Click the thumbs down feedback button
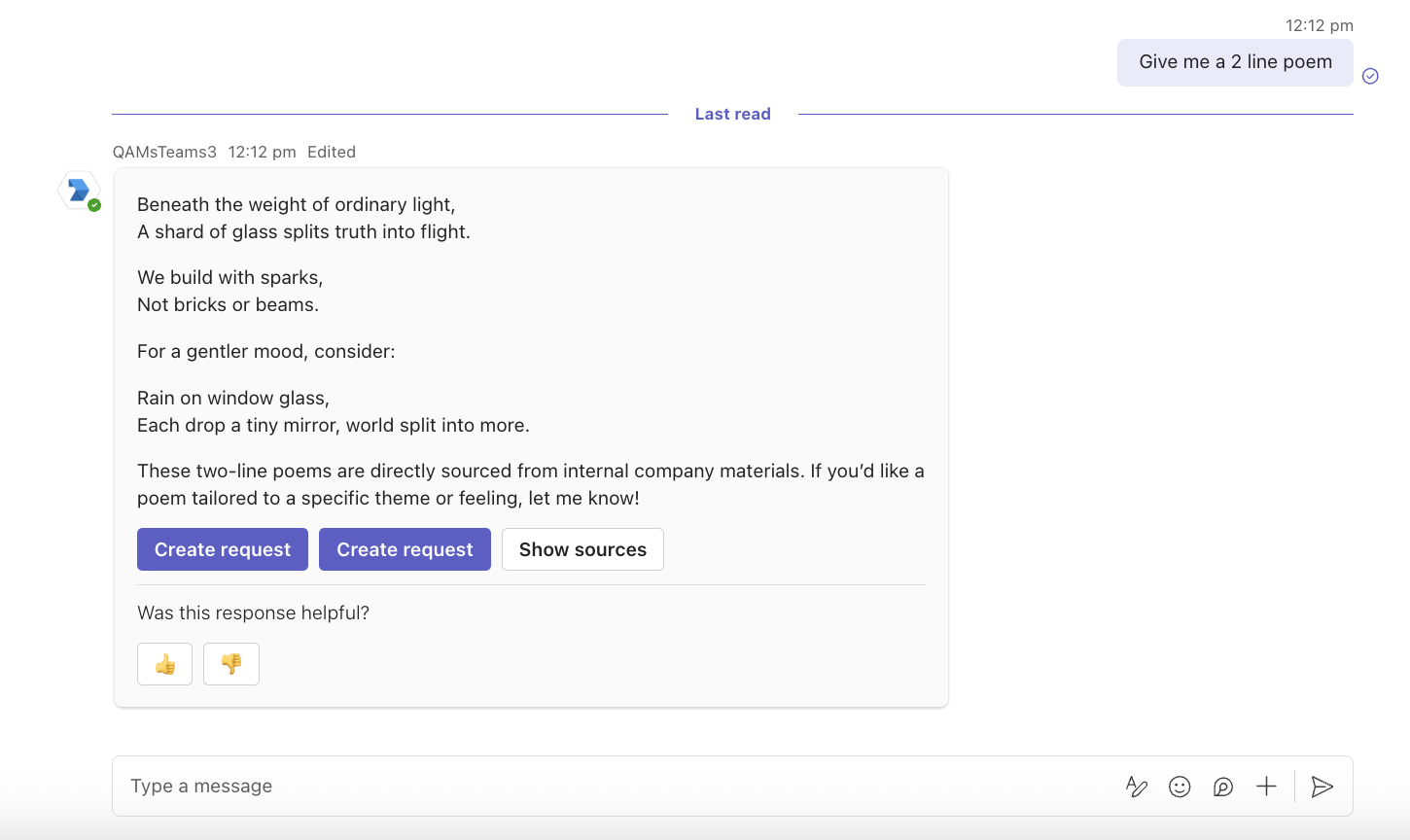Image resolution: width=1410 pixels, height=840 pixels. [x=231, y=664]
